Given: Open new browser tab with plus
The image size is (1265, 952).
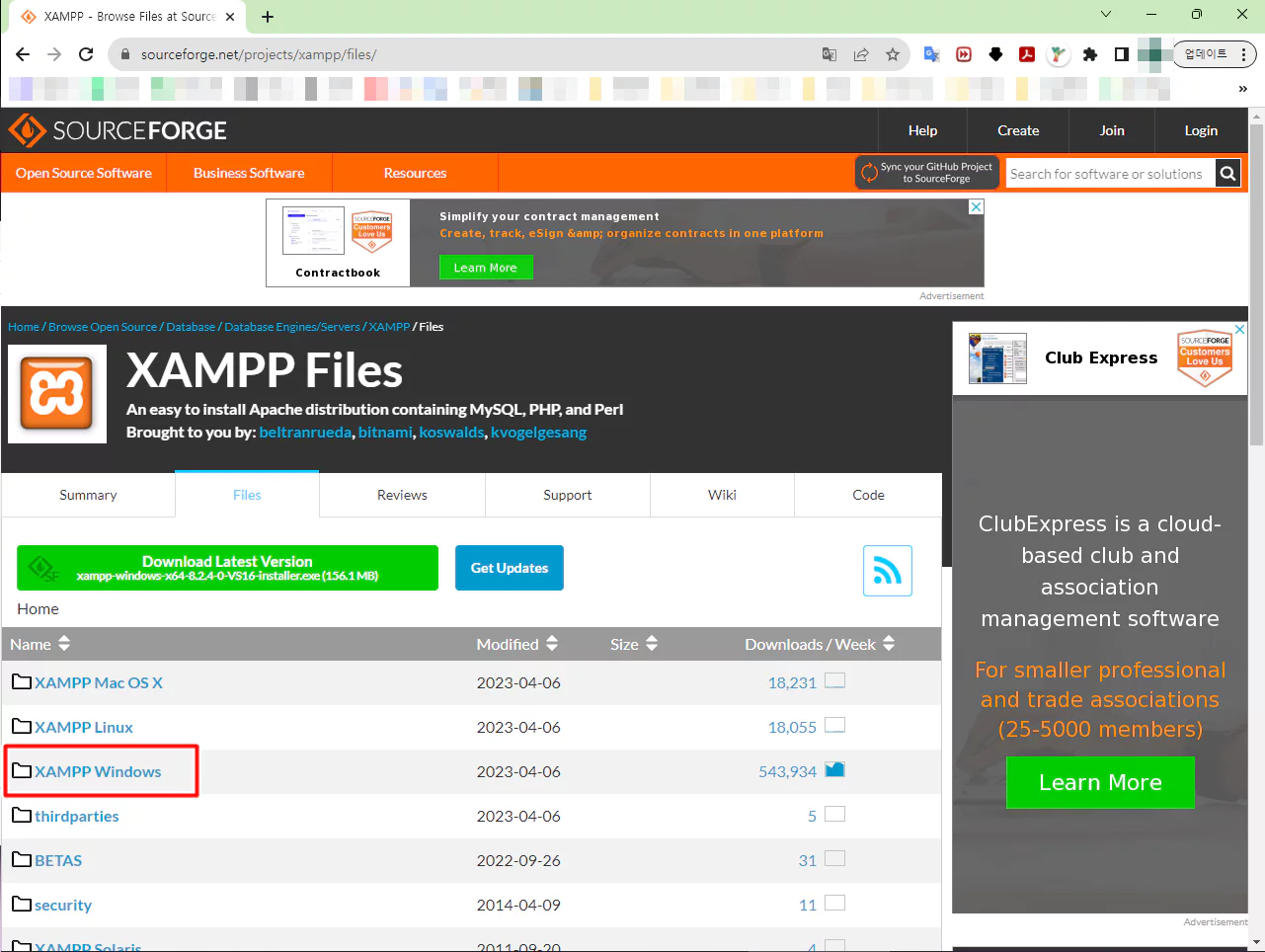Looking at the screenshot, I should (268, 17).
